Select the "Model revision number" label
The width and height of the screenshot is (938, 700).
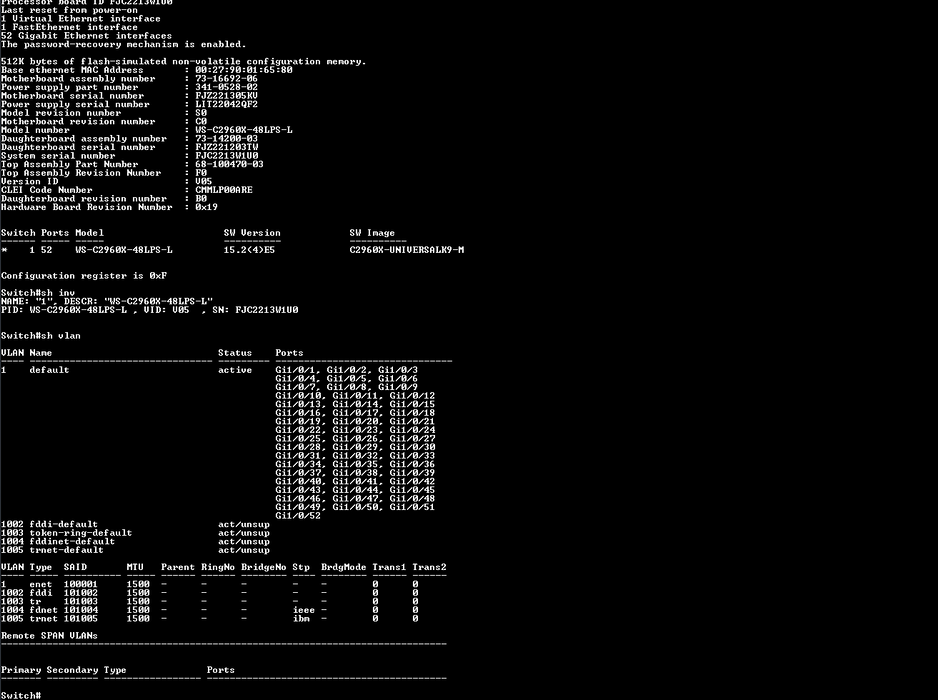coord(61,113)
